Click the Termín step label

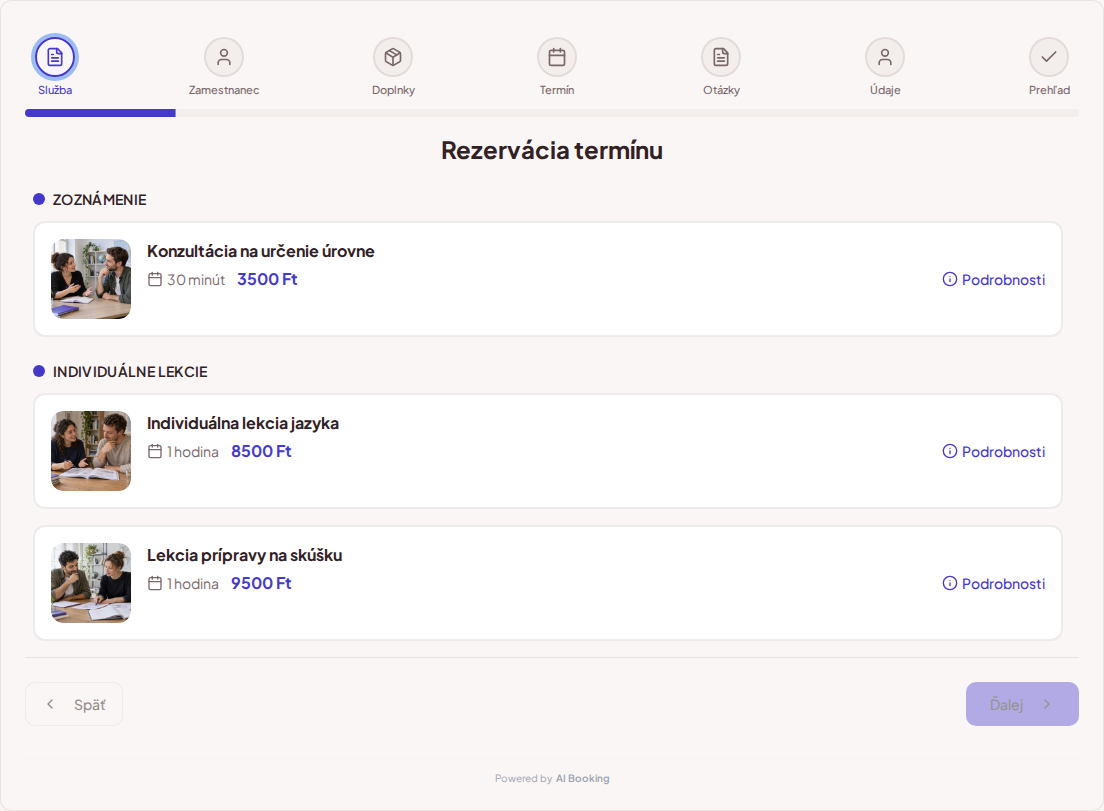(557, 90)
